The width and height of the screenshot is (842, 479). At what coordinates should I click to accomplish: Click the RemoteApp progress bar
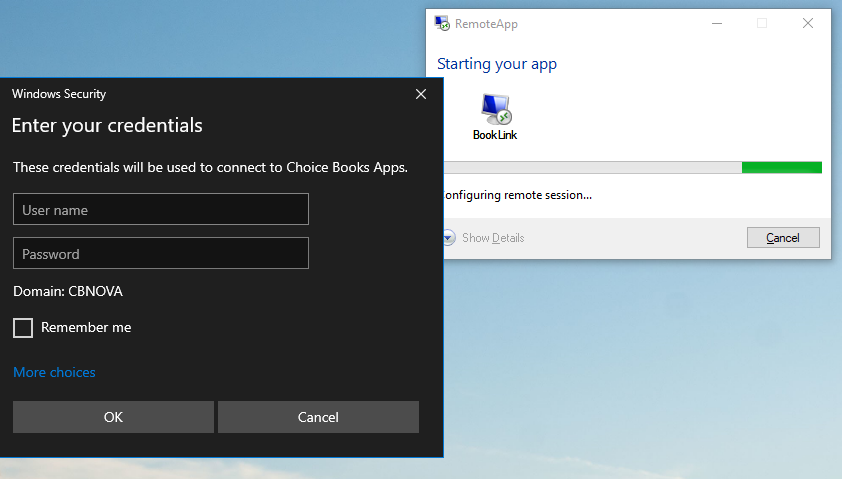pyautogui.click(x=633, y=168)
